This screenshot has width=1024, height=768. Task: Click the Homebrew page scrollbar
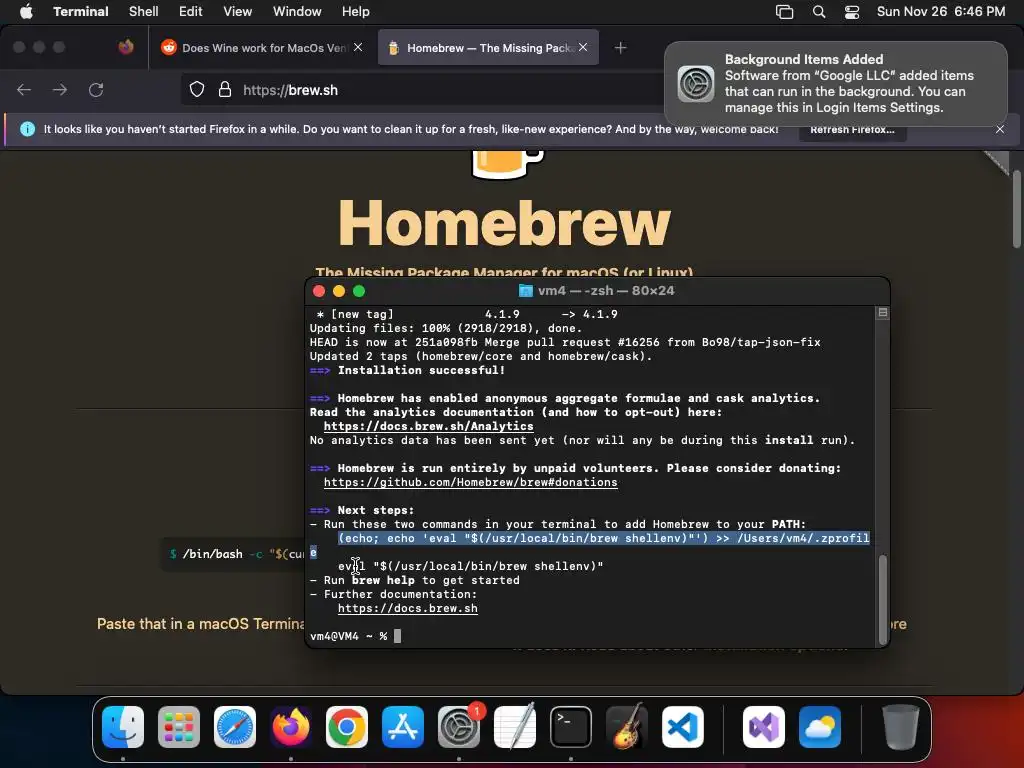[x=1016, y=209]
